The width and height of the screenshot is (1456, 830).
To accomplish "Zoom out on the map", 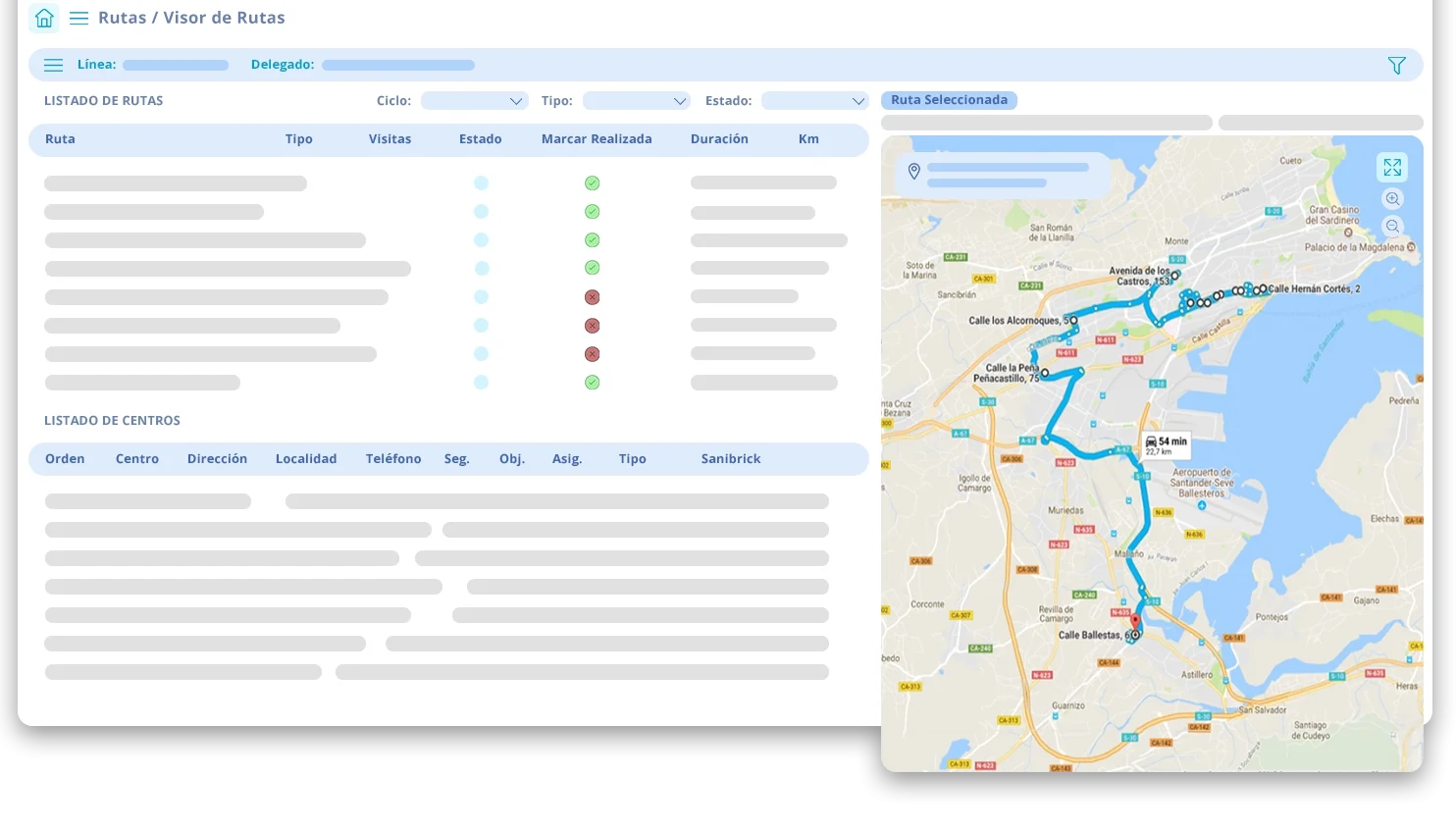I will tap(1392, 227).
